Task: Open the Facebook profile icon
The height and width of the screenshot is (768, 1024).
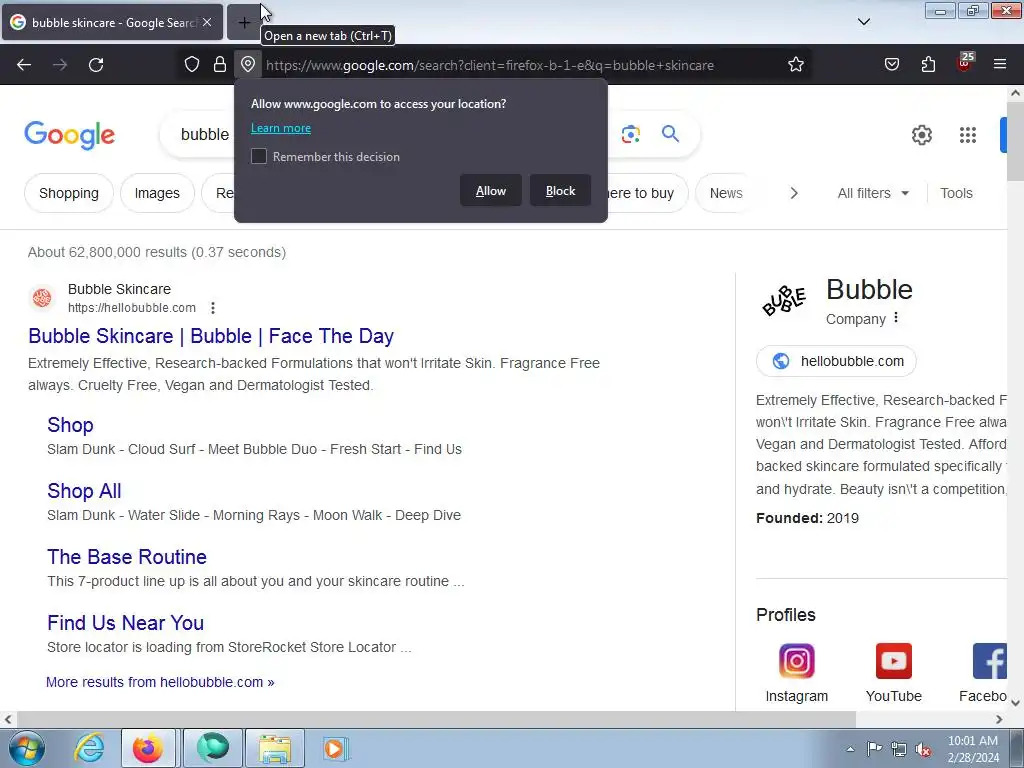Action: (989, 661)
